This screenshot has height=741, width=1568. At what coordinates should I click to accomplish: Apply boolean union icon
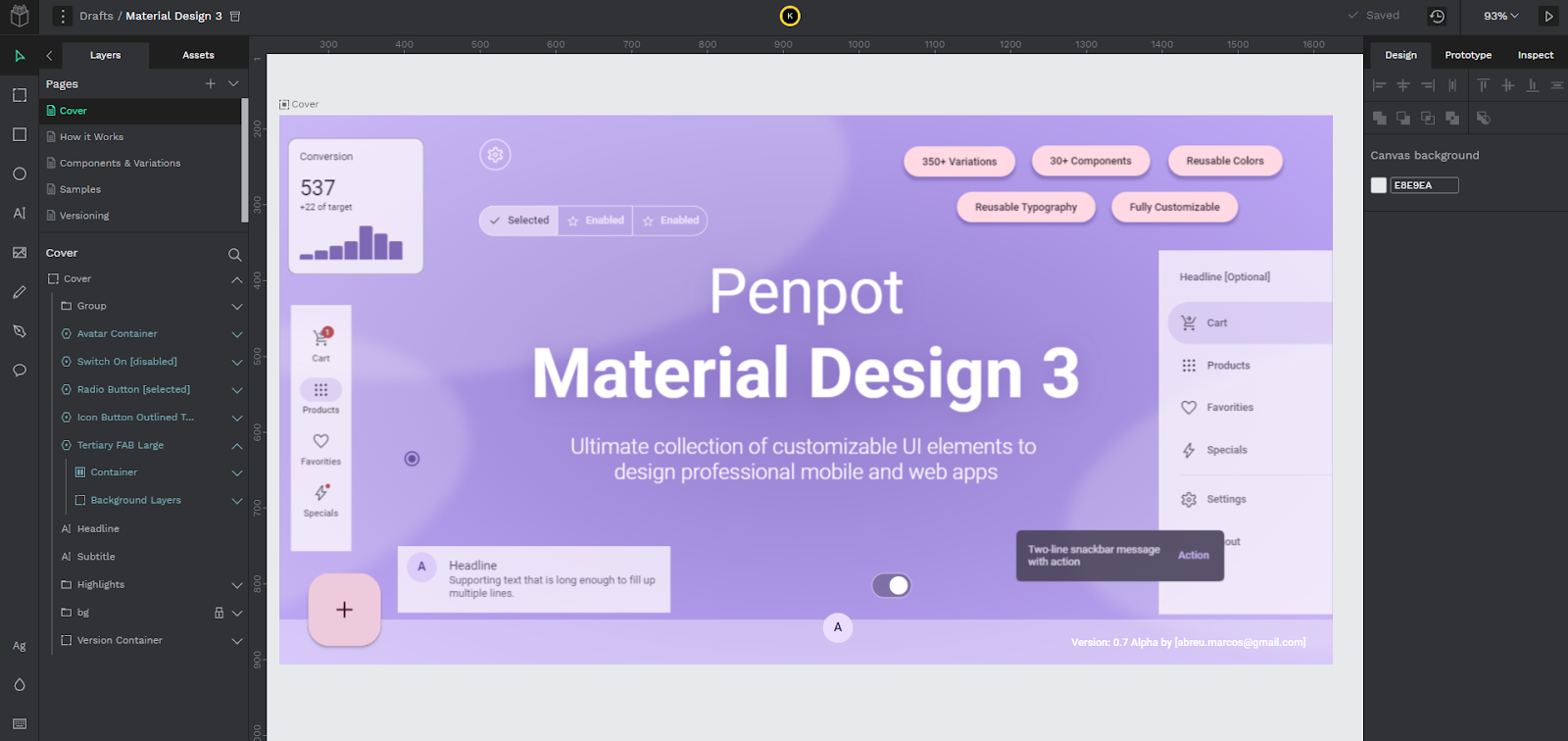coord(1379,118)
